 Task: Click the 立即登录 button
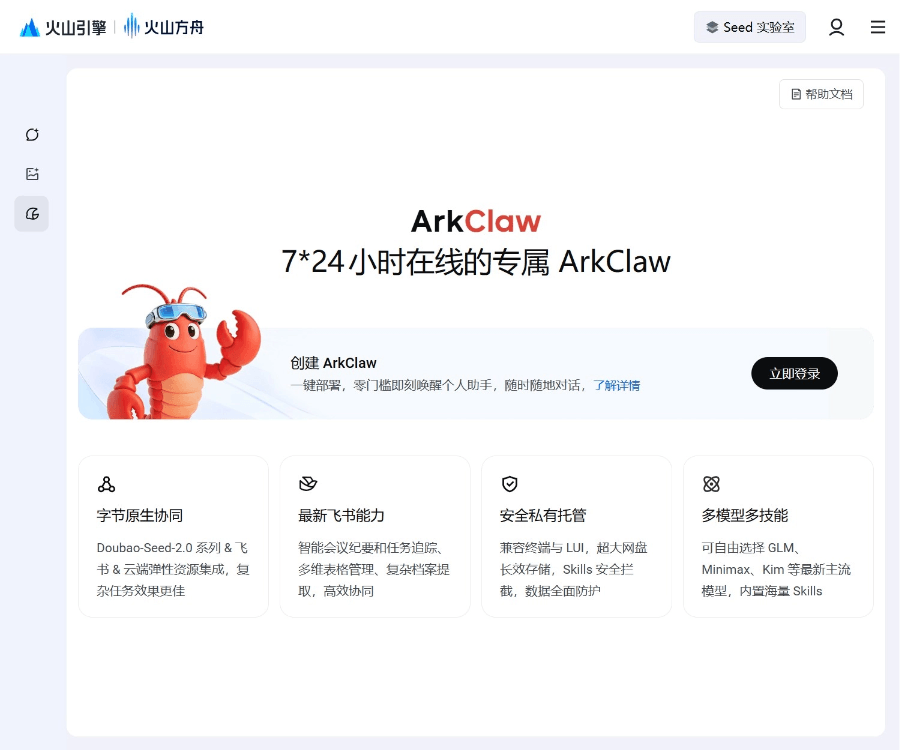(794, 373)
